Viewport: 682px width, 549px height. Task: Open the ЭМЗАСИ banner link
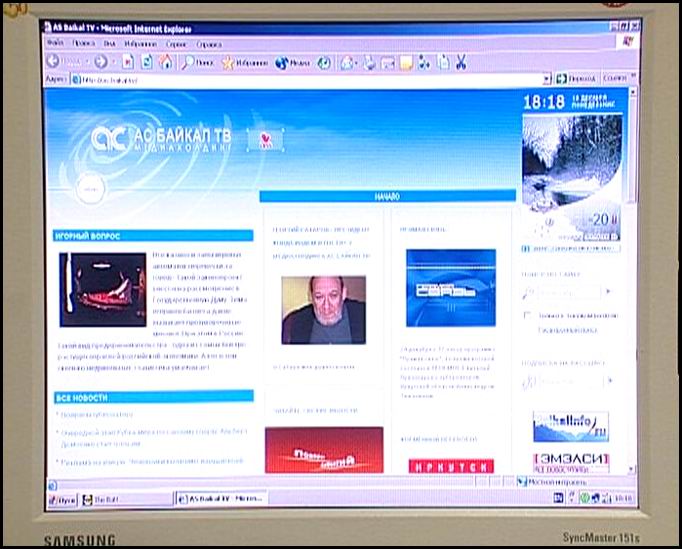point(571,463)
